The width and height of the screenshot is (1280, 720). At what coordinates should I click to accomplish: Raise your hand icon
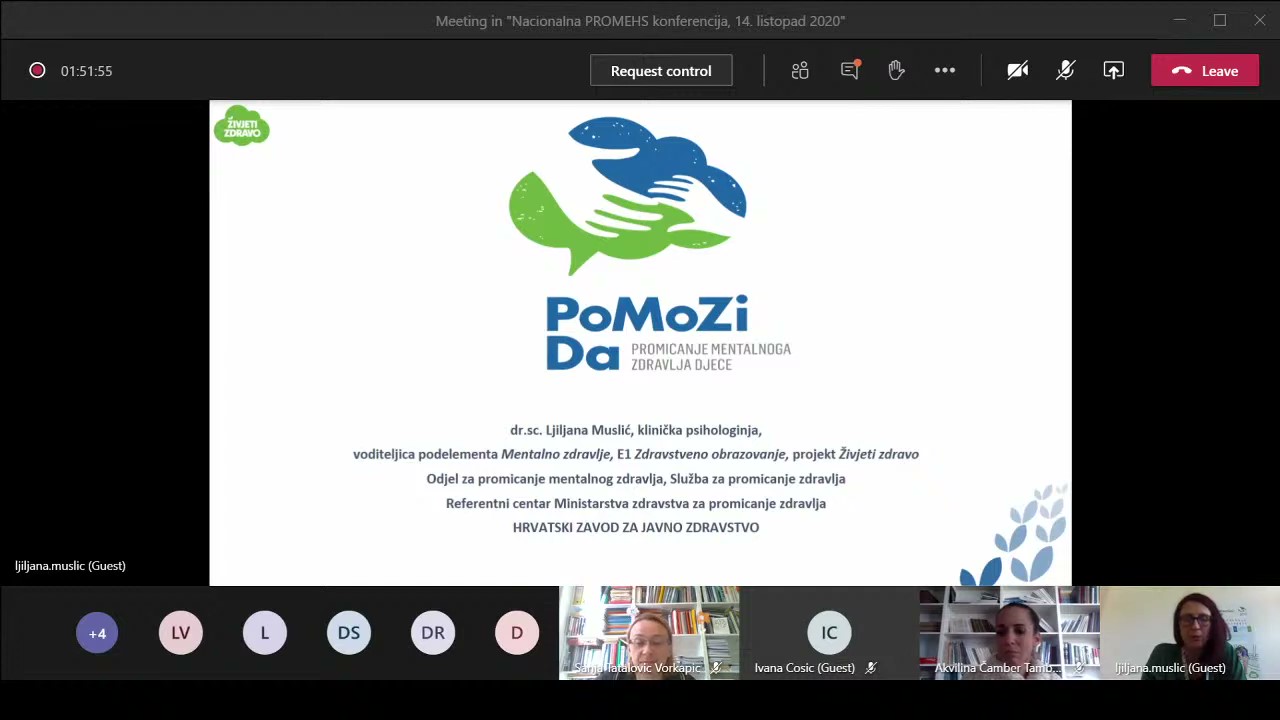pyautogui.click(x=896, y=70)
